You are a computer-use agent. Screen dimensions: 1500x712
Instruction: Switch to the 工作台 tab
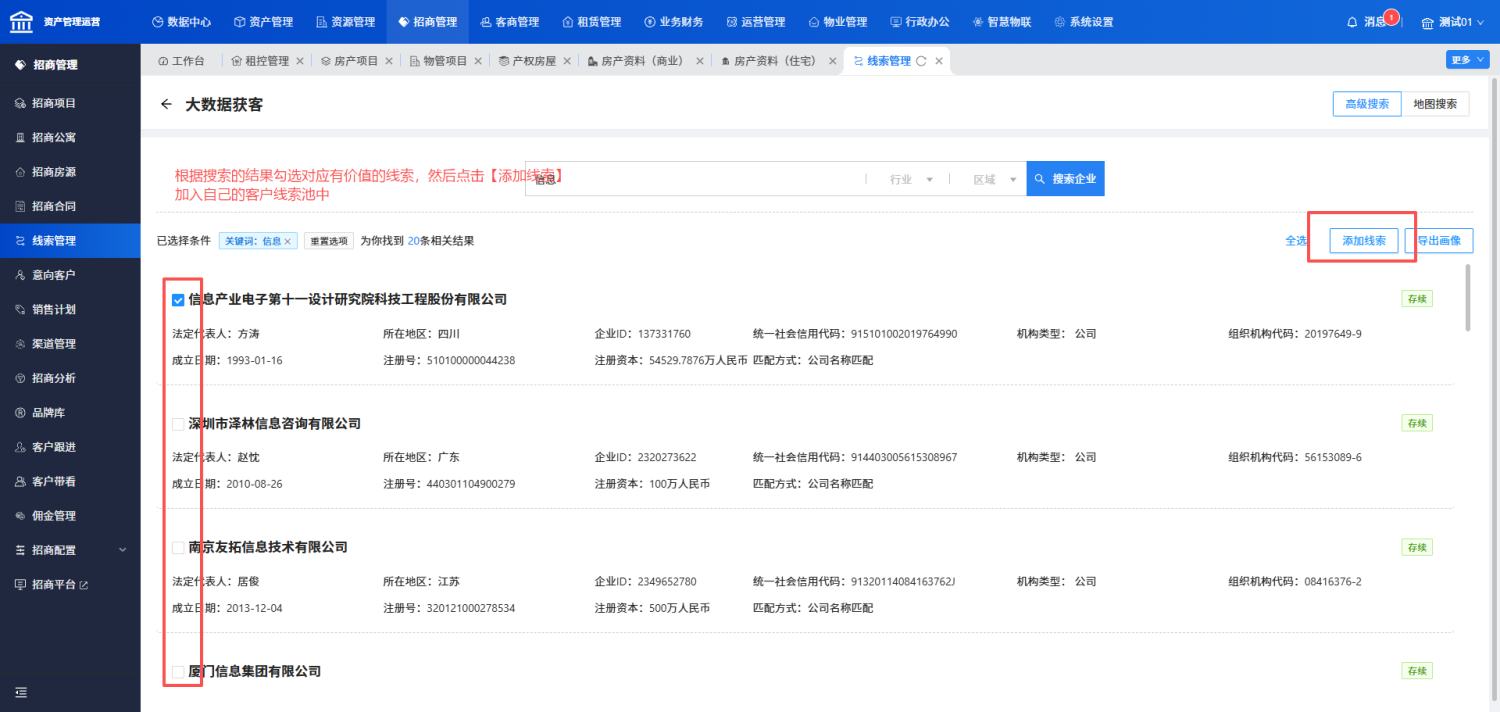pyautogui.click(x=181, y=61)
